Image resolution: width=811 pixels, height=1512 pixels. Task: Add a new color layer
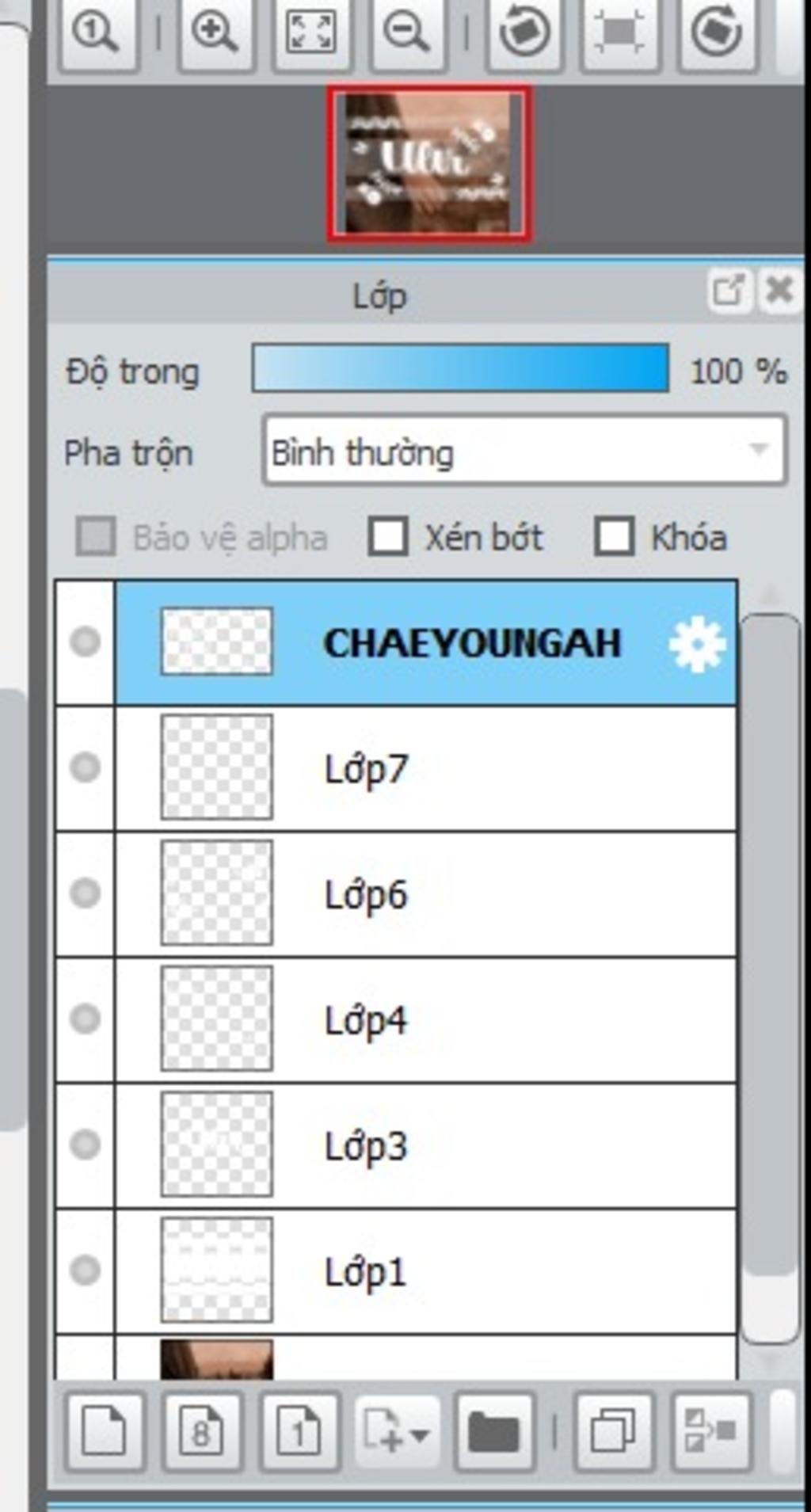coord(105,1431)
